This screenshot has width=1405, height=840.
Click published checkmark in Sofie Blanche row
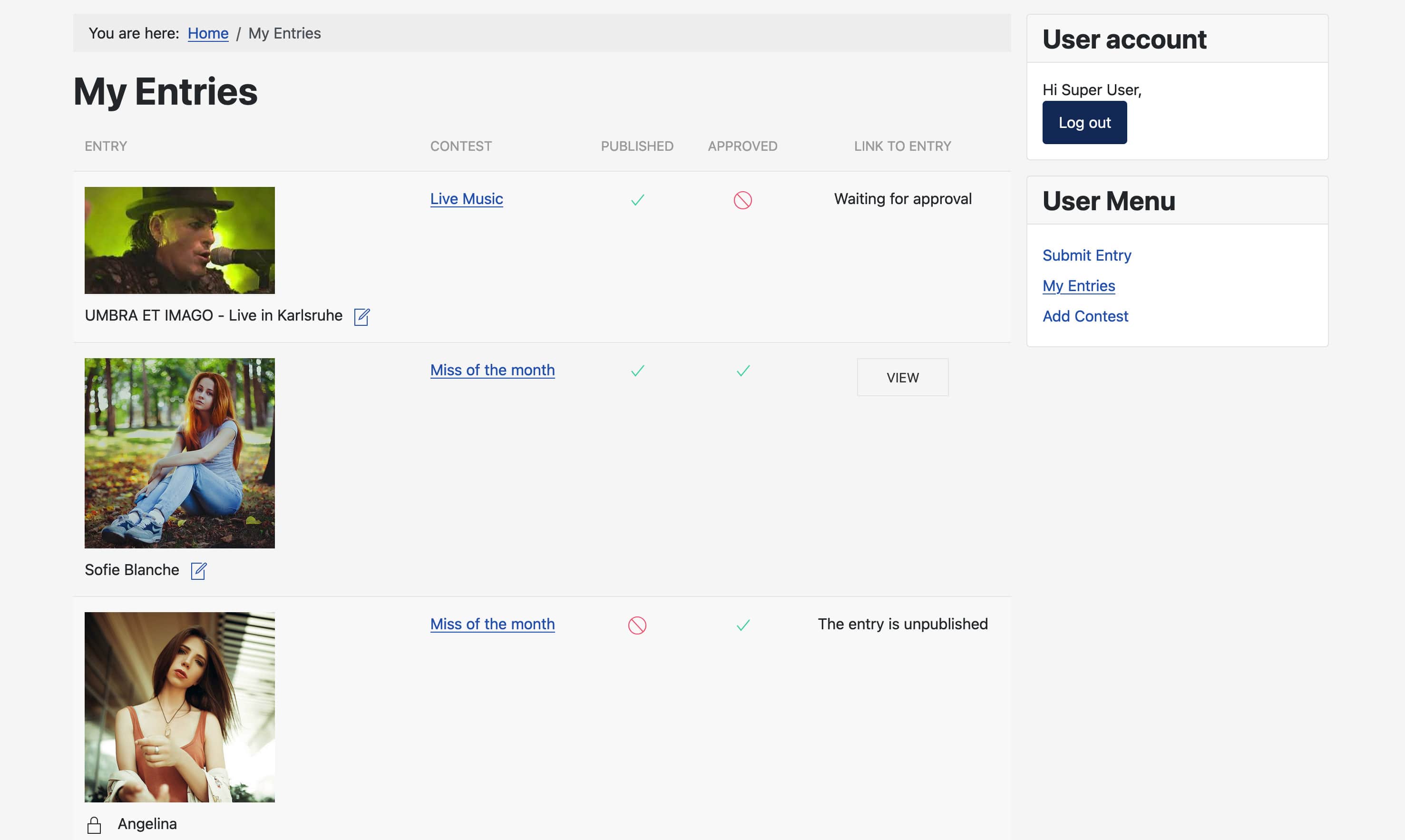coord(637,371)
